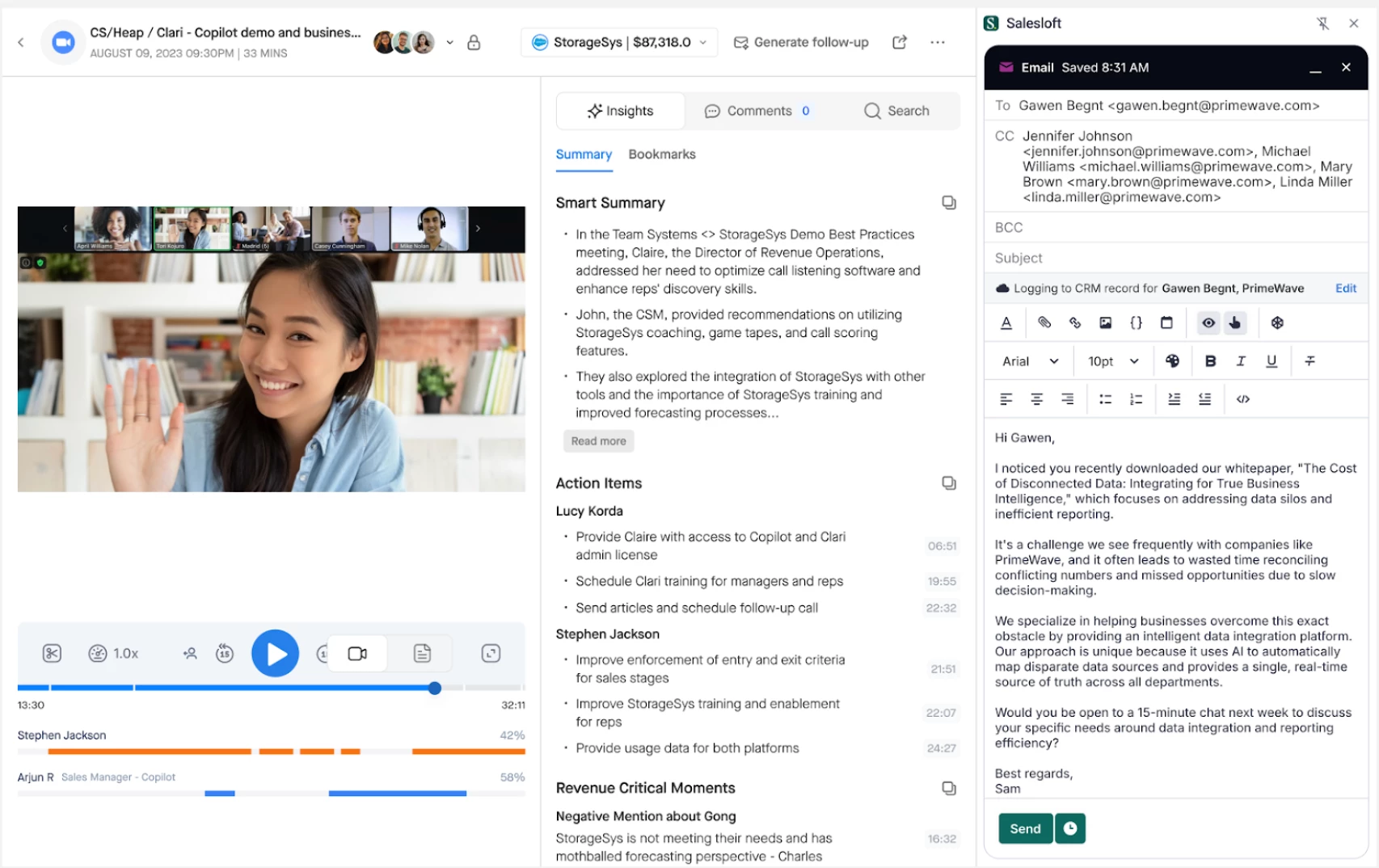Toggle bold formatting in email editor

click(x=1210, y=361)
